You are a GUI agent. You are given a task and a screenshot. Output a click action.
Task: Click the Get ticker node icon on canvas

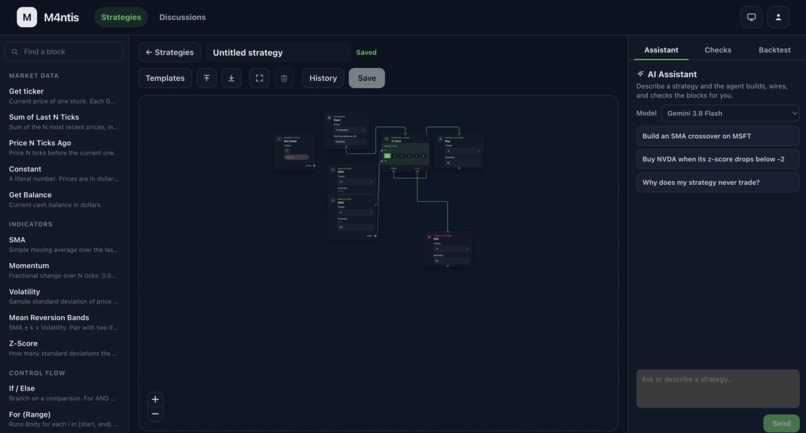279,139
